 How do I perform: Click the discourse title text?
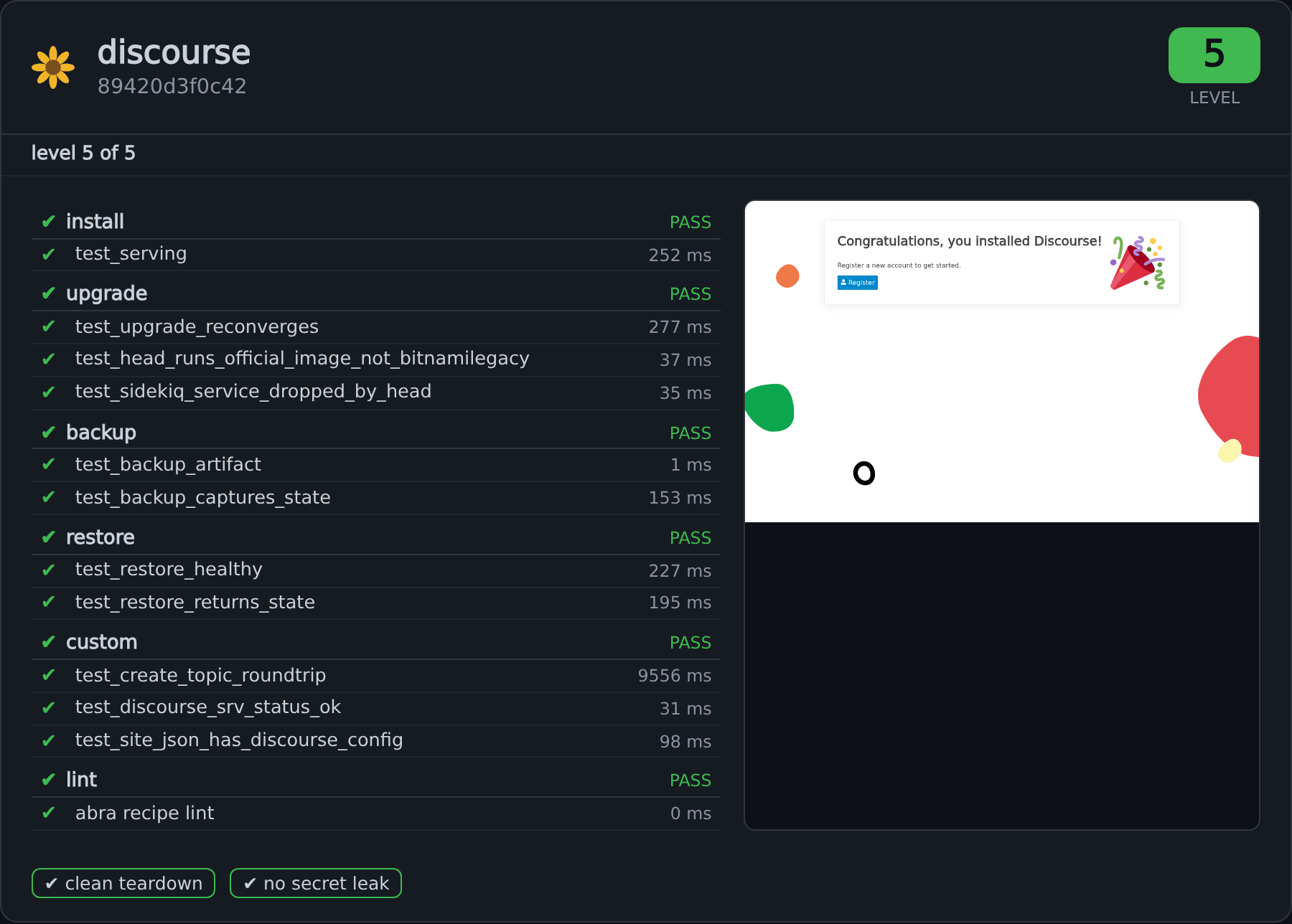(174, 52)
